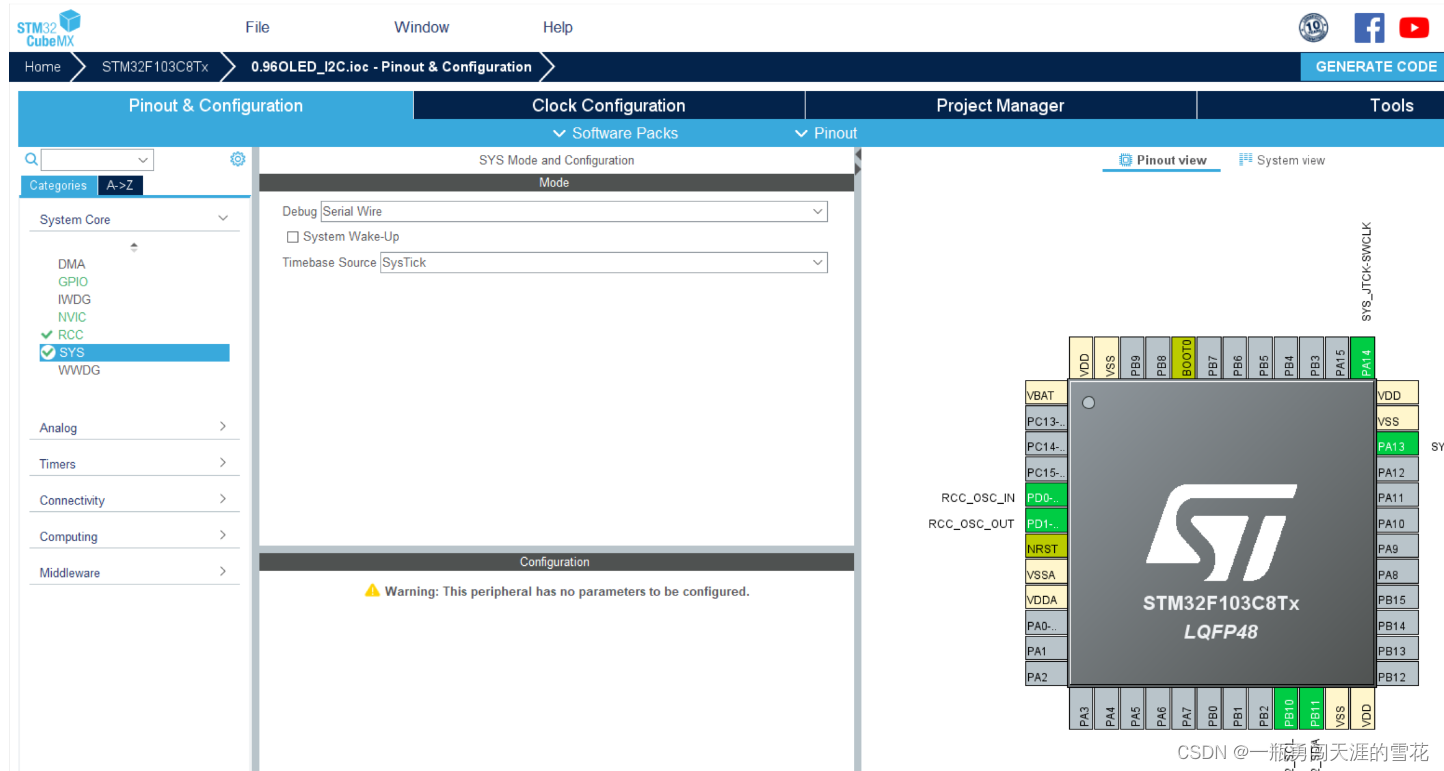
Task: Select Pinout & Configuration tab
Action: [215, 105]
